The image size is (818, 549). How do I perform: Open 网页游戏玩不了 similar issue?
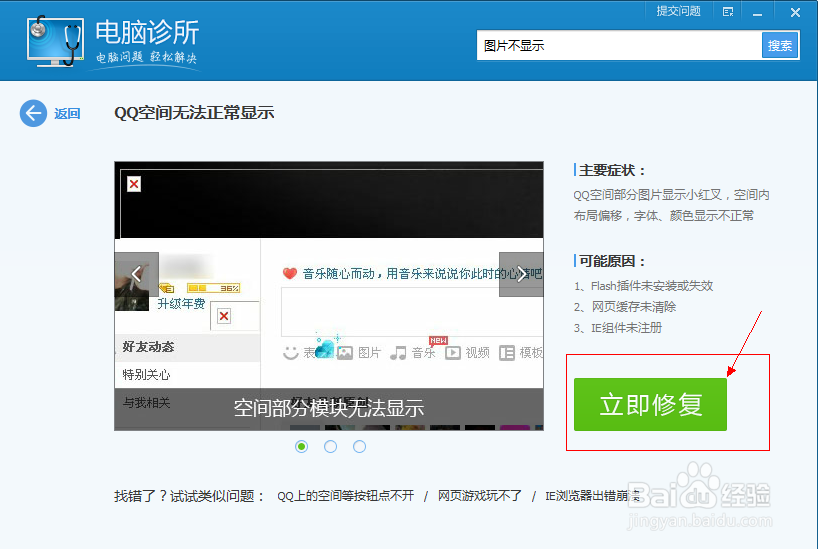pos(479,496)
